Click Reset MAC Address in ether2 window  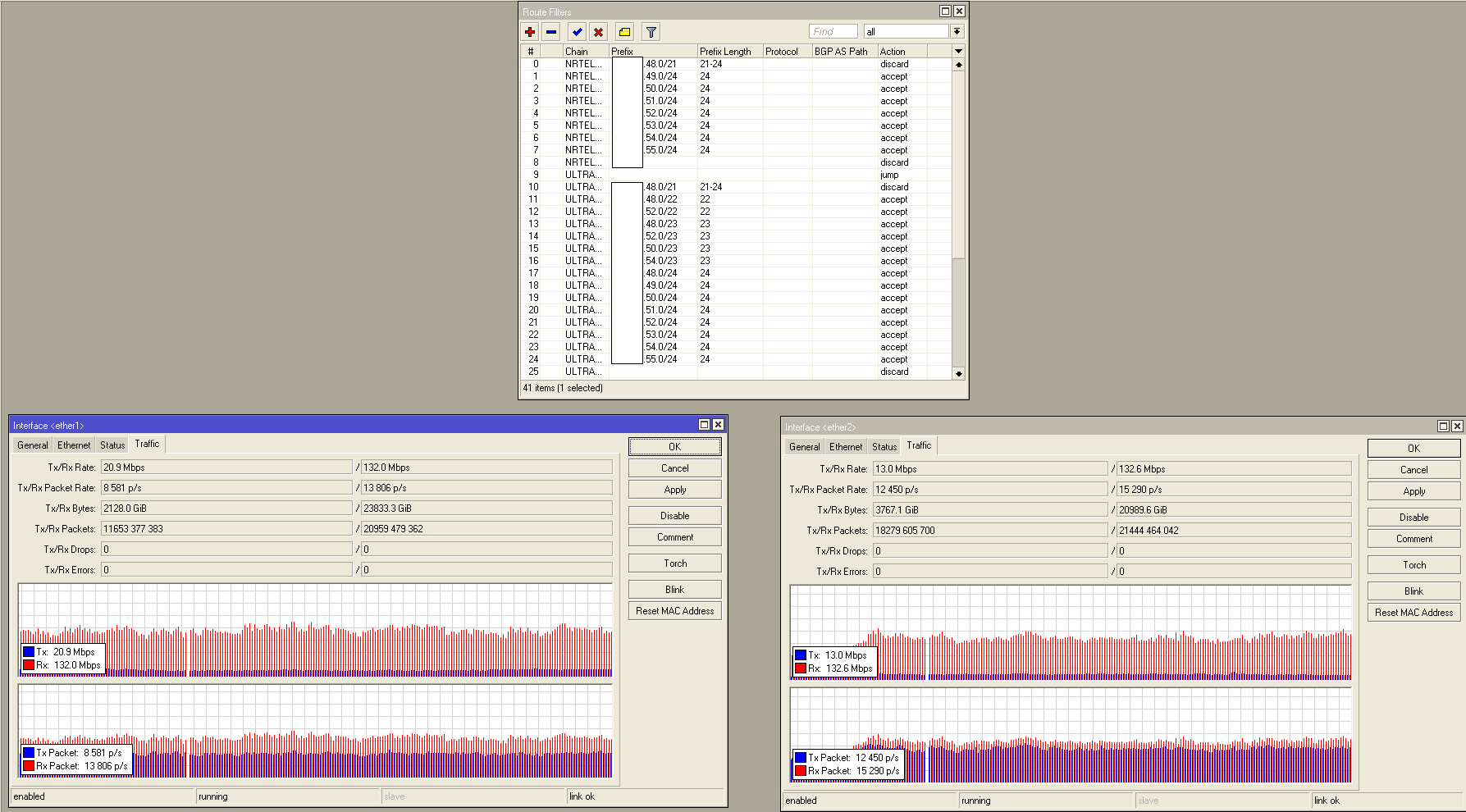(x=1413, y=613)
